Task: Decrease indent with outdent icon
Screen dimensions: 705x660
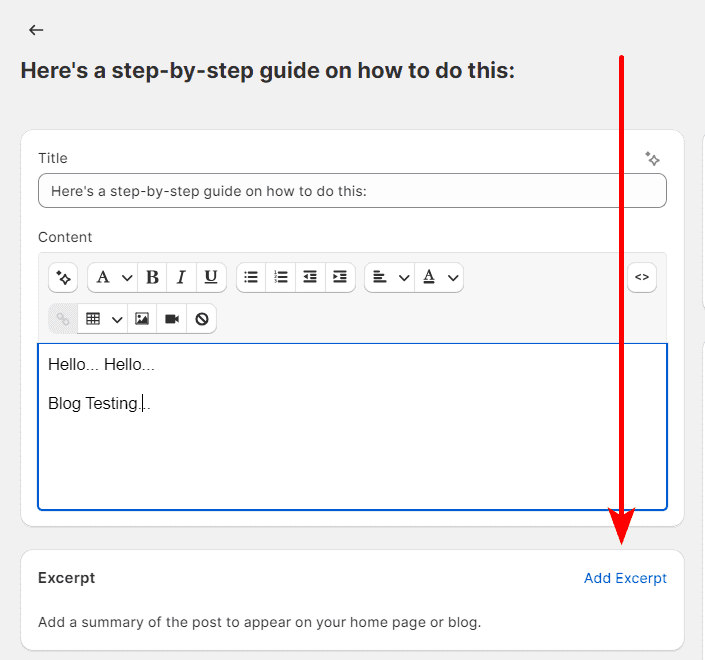Action: 310,278
